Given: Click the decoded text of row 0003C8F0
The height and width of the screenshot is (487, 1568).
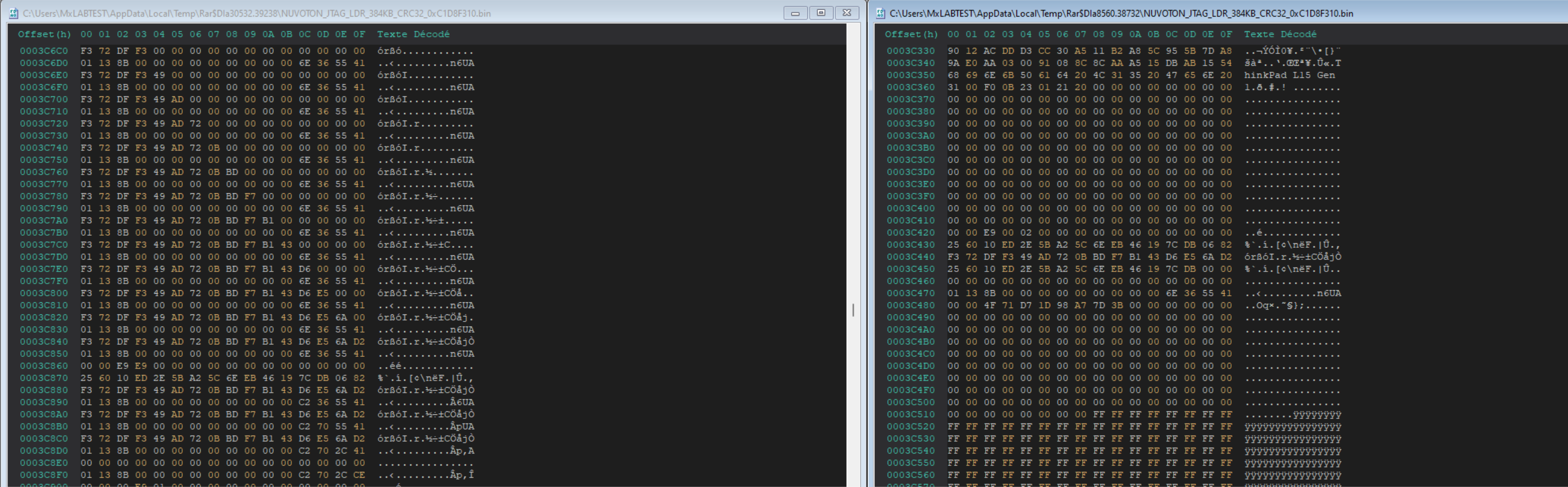Looking at the screenshot, I should (x=425, y=475).
